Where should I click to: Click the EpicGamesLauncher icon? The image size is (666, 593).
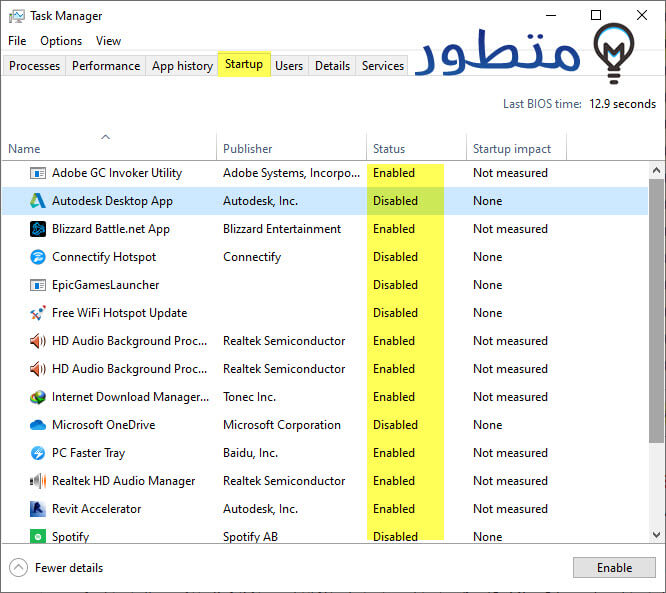point(38,285)
